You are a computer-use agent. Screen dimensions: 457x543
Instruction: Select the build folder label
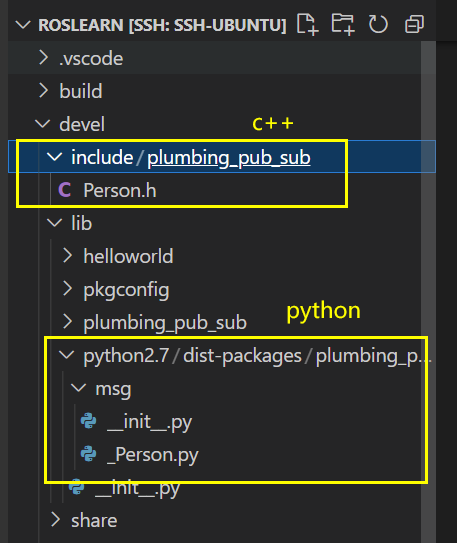81,91
